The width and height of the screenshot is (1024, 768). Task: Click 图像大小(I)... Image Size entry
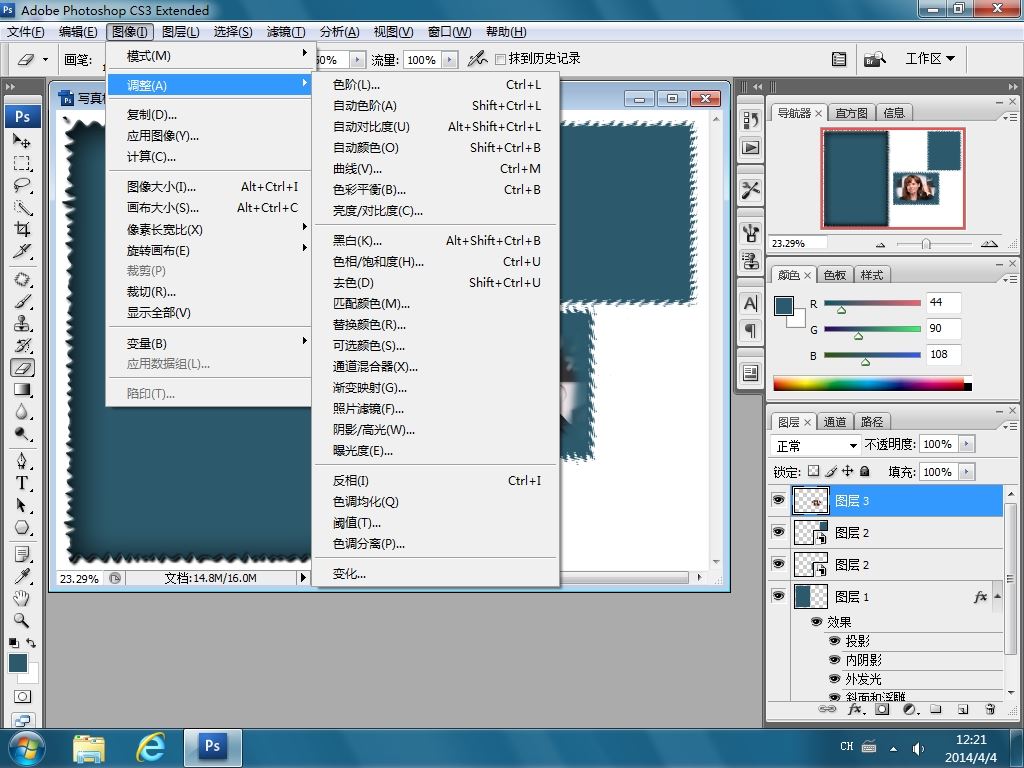(208, 187)
